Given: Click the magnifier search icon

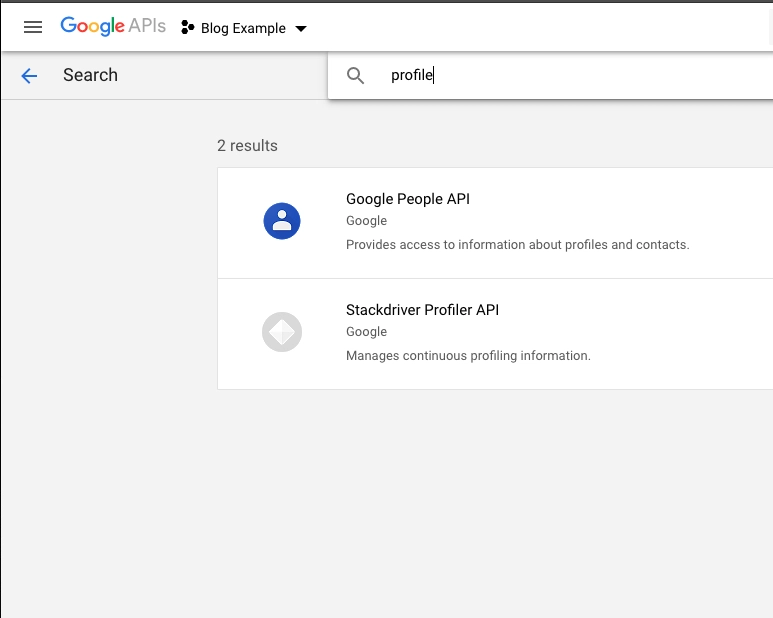Looking at the screenshot, I should [x=355, y=75].
